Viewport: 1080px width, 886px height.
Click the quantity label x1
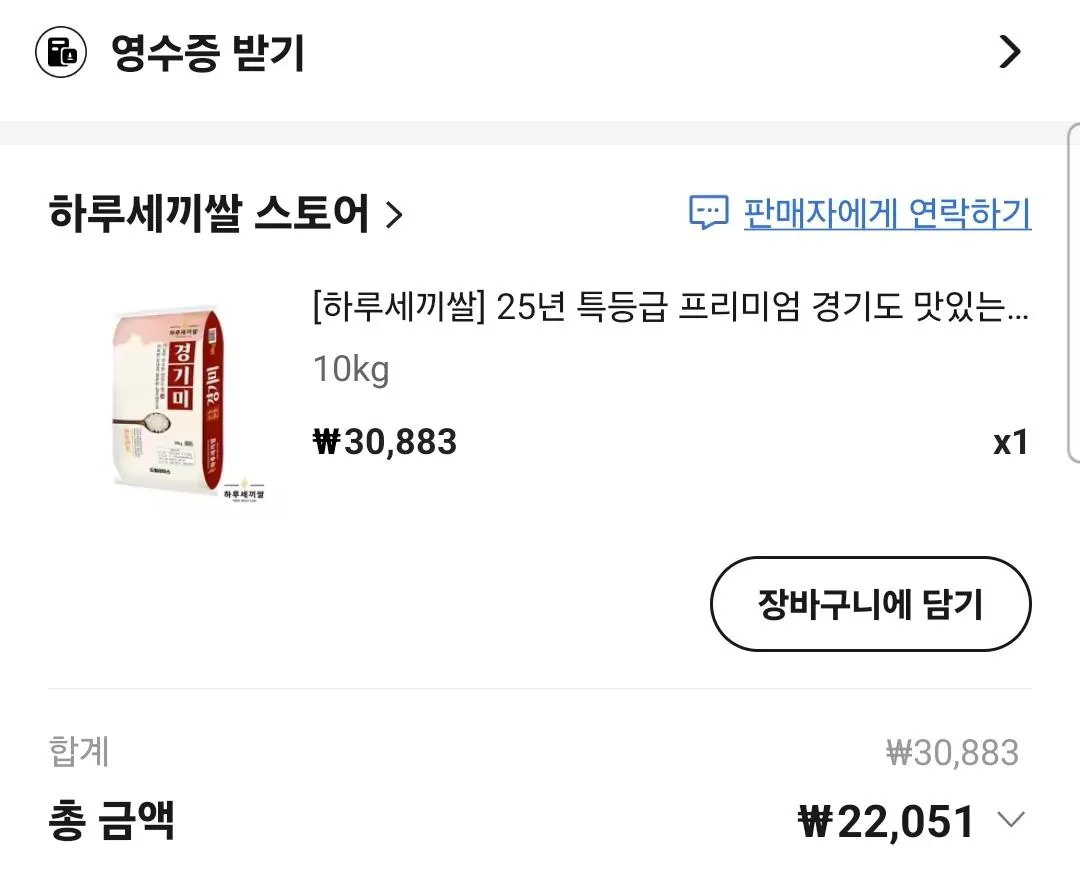click(x=1010, y=442)
